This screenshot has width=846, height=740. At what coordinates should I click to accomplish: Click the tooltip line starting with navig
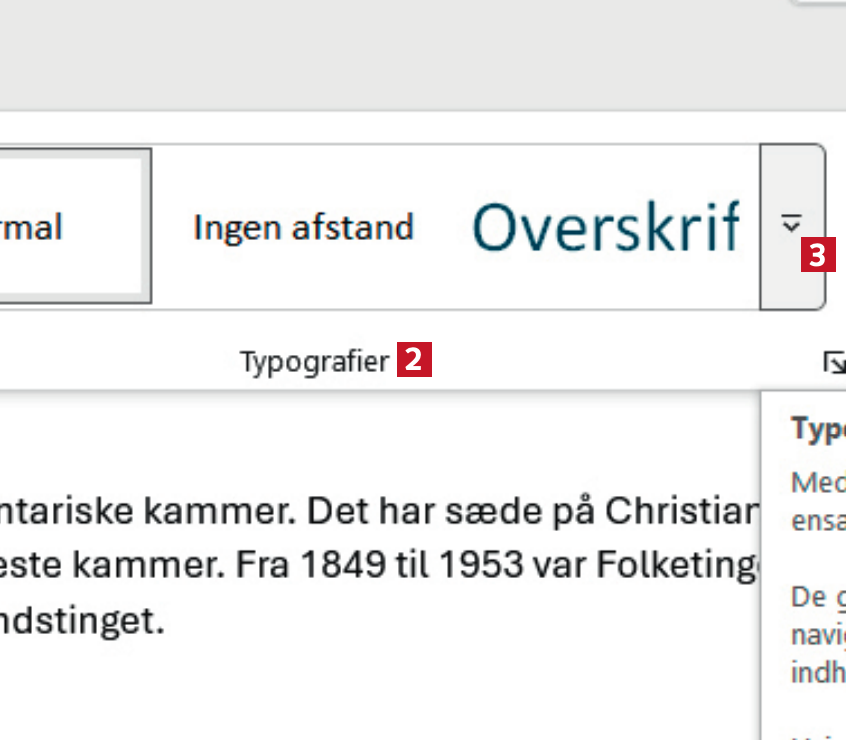click(x=819, y=634)
